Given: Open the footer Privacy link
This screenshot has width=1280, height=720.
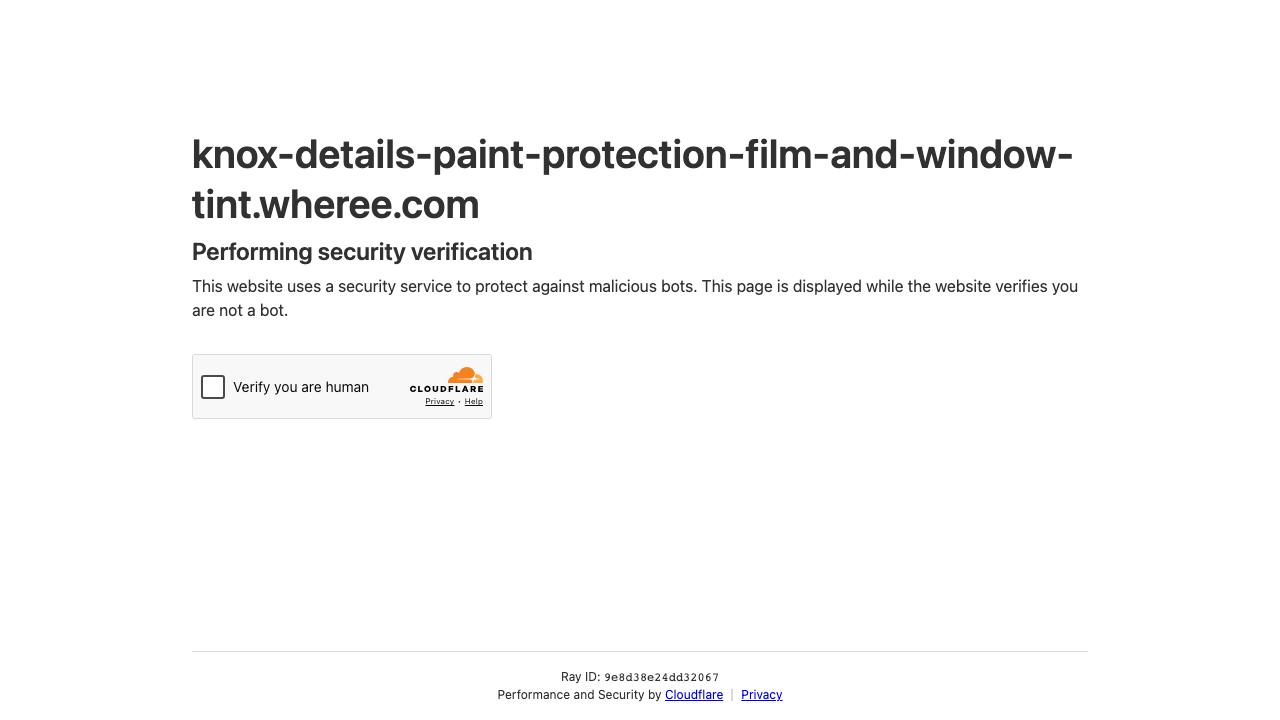Looking at the screenshot, I should (761, 695).
